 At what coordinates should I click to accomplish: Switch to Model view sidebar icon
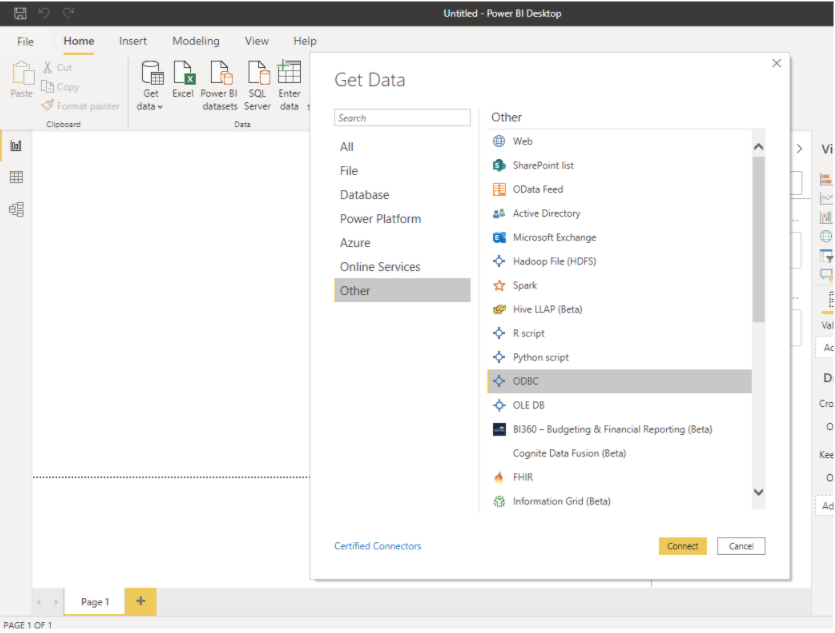pyautogui.click(x=16, y=209)
